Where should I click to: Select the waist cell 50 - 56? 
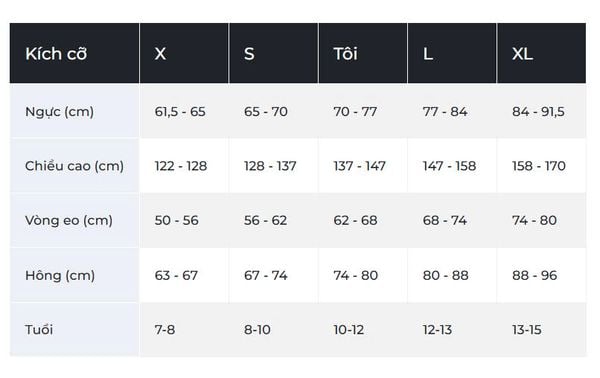176,220
